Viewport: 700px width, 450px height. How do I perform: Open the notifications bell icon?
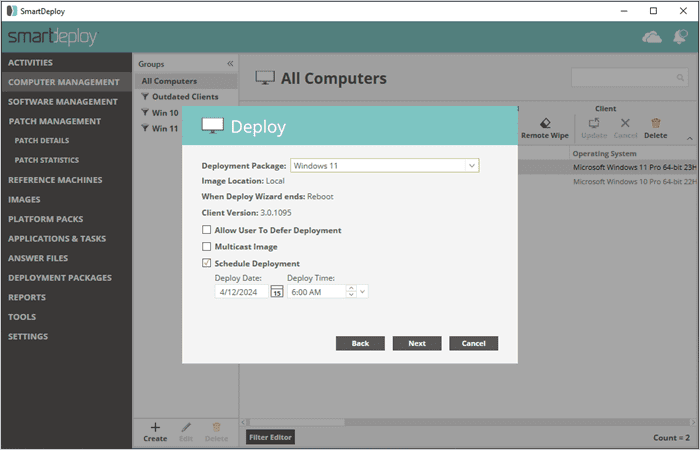pyautogui.click(x=680, y=37)
